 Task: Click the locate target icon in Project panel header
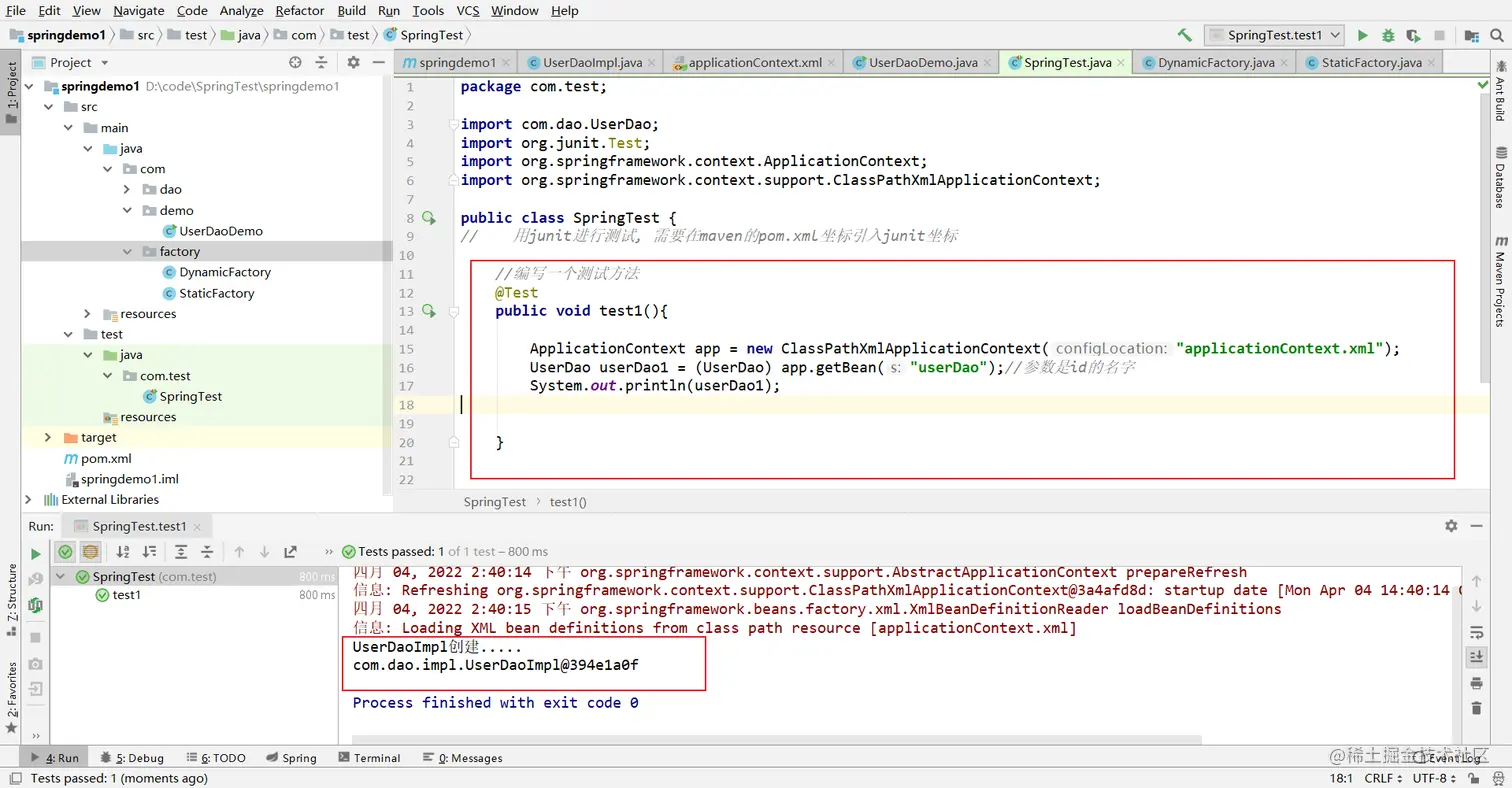(x=295, y=62)
